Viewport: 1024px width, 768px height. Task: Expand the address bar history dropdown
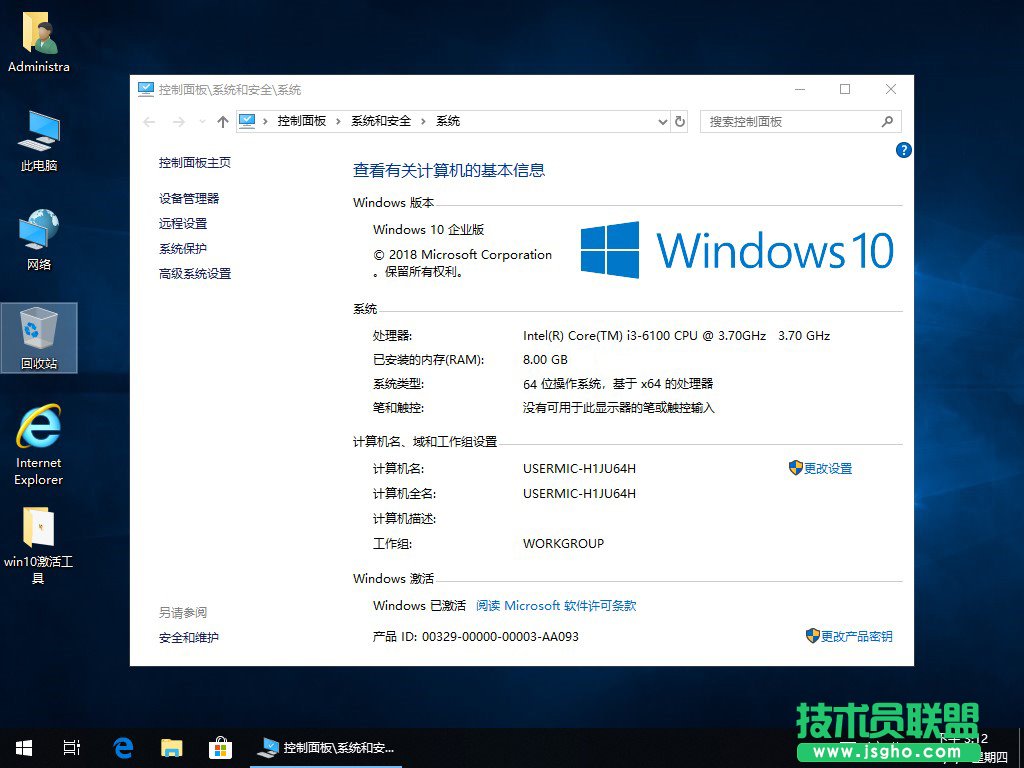coord(662,121)
